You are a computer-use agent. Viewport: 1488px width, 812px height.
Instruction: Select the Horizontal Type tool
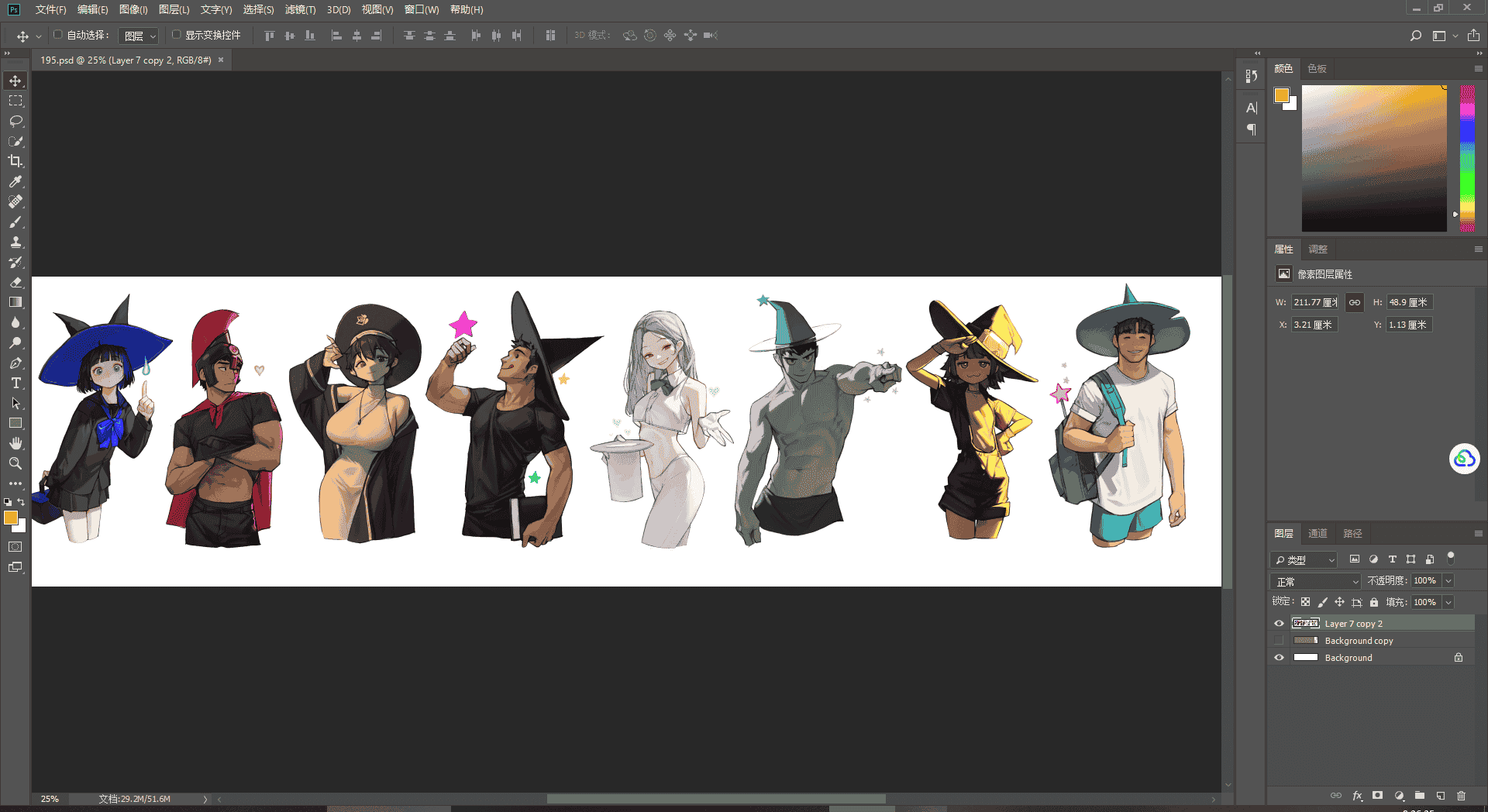(x=15, y=383)
